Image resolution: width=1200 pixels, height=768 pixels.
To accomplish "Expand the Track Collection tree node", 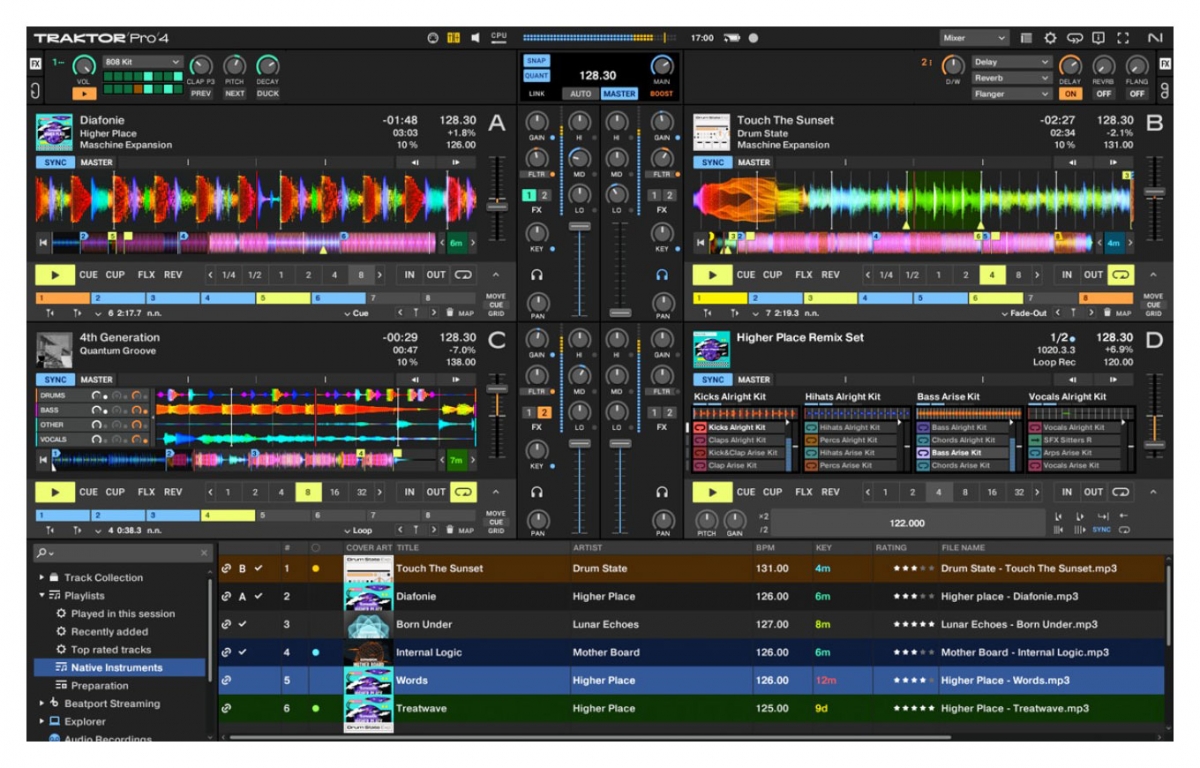I will [x=41, y=578].
